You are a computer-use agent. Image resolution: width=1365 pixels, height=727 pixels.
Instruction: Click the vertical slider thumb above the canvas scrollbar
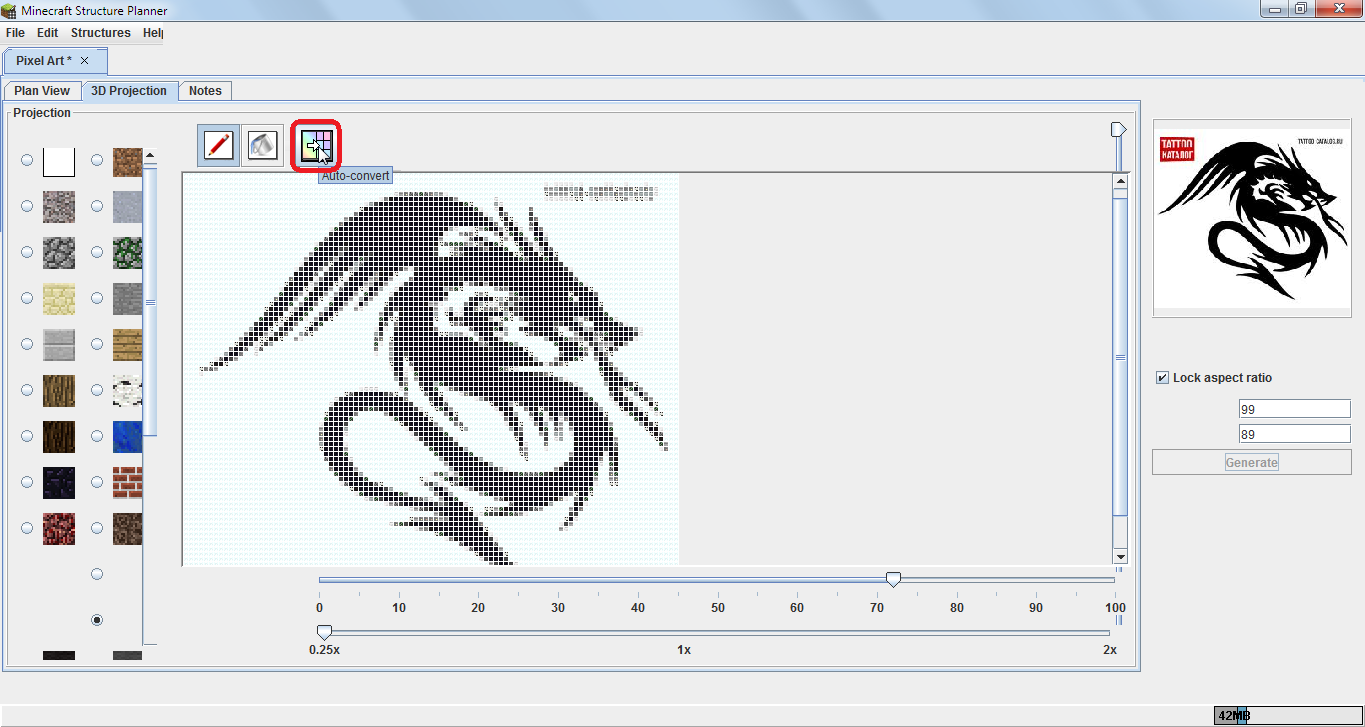[x=1119, y=130]
